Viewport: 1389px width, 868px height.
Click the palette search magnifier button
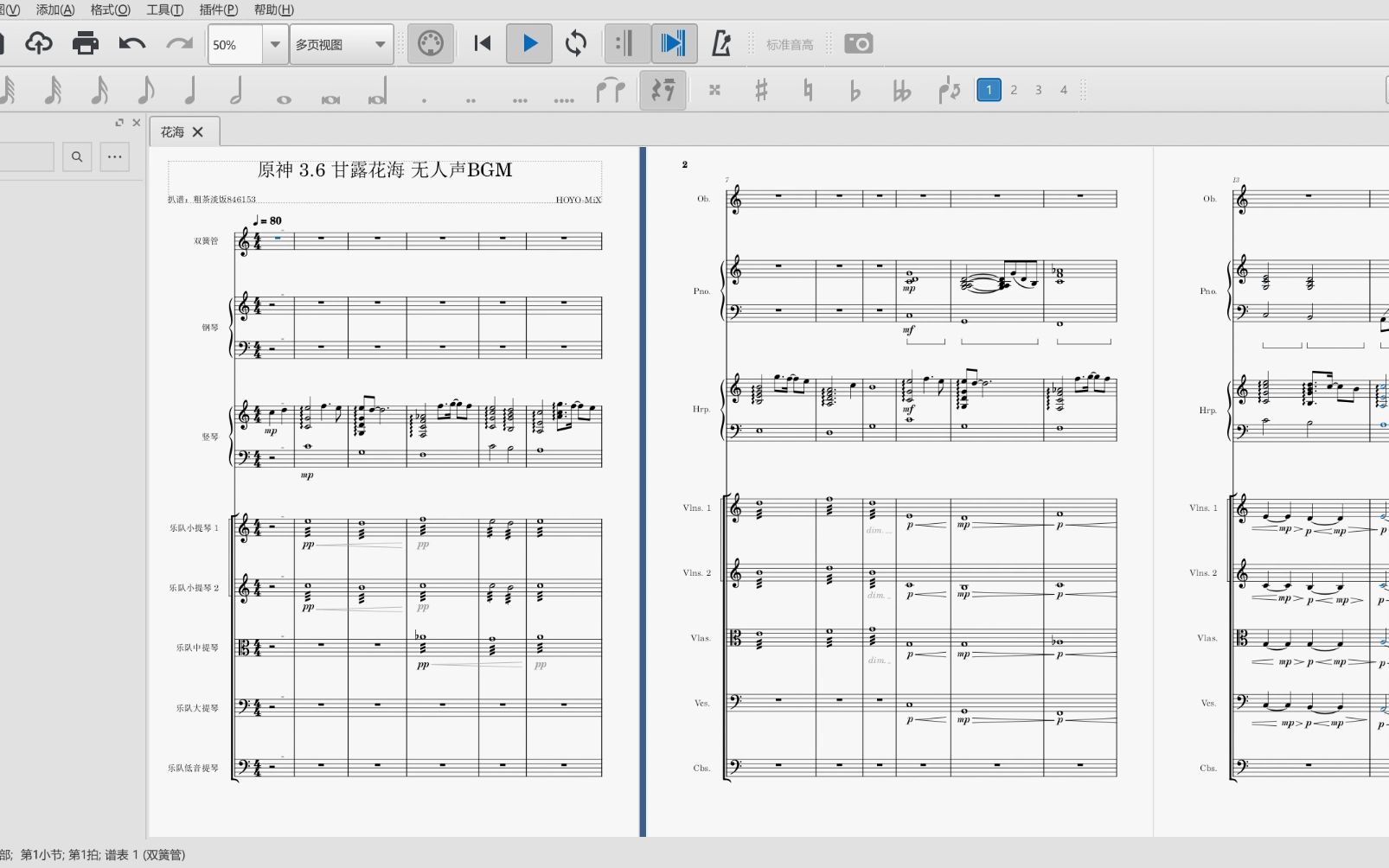[x=77, y=156]
